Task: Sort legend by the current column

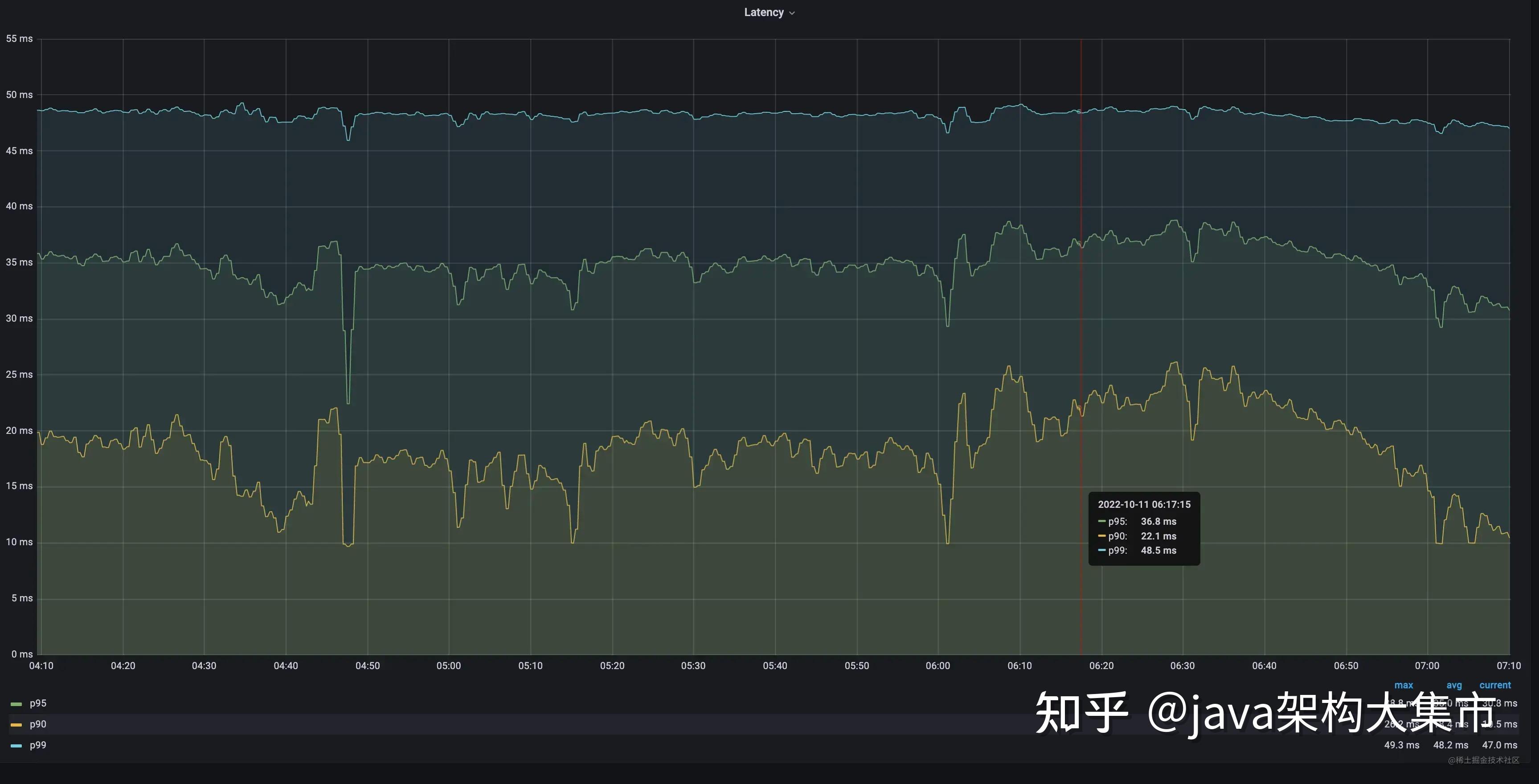Action: [x=1495, y=686]
